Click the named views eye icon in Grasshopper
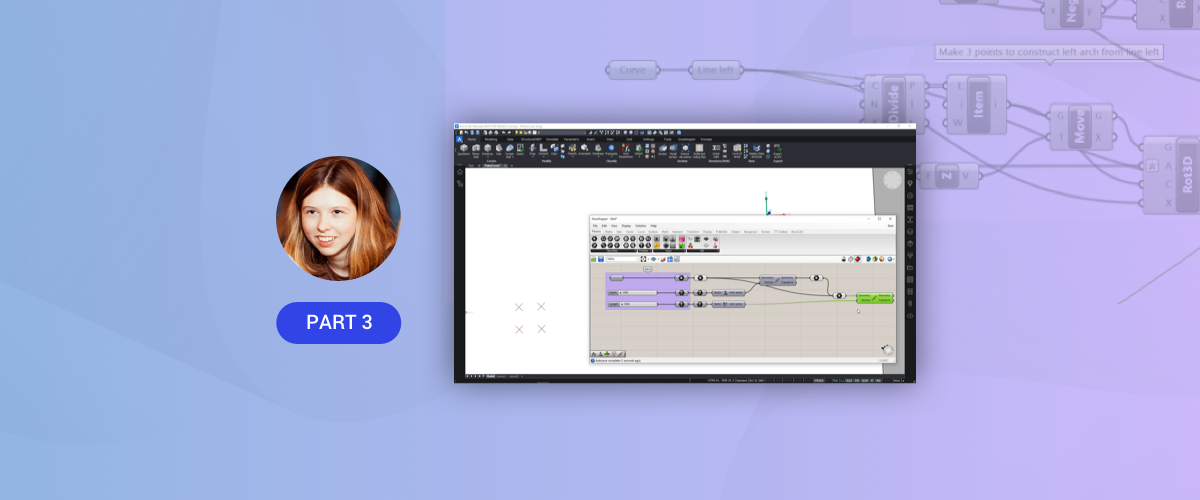 (653, 259)
